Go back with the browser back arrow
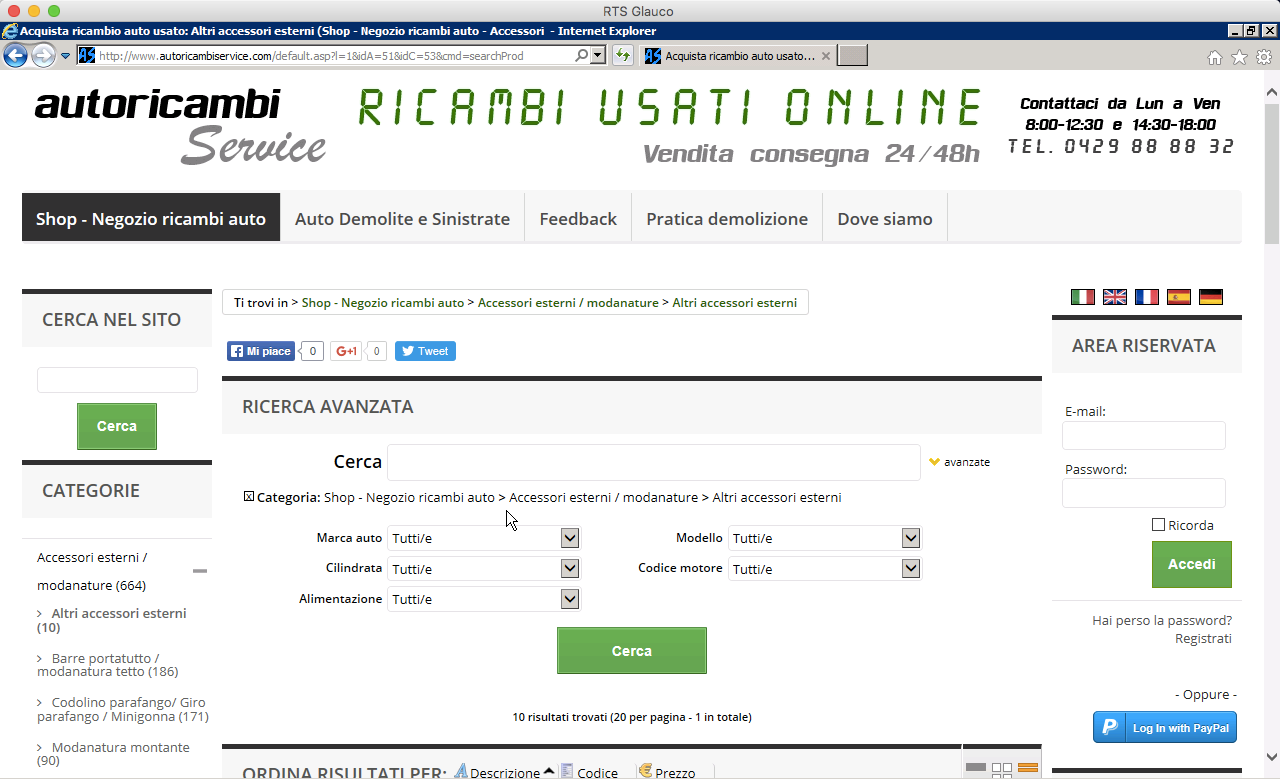Viewport: 1280px width, 779px height. coord(15,55)
